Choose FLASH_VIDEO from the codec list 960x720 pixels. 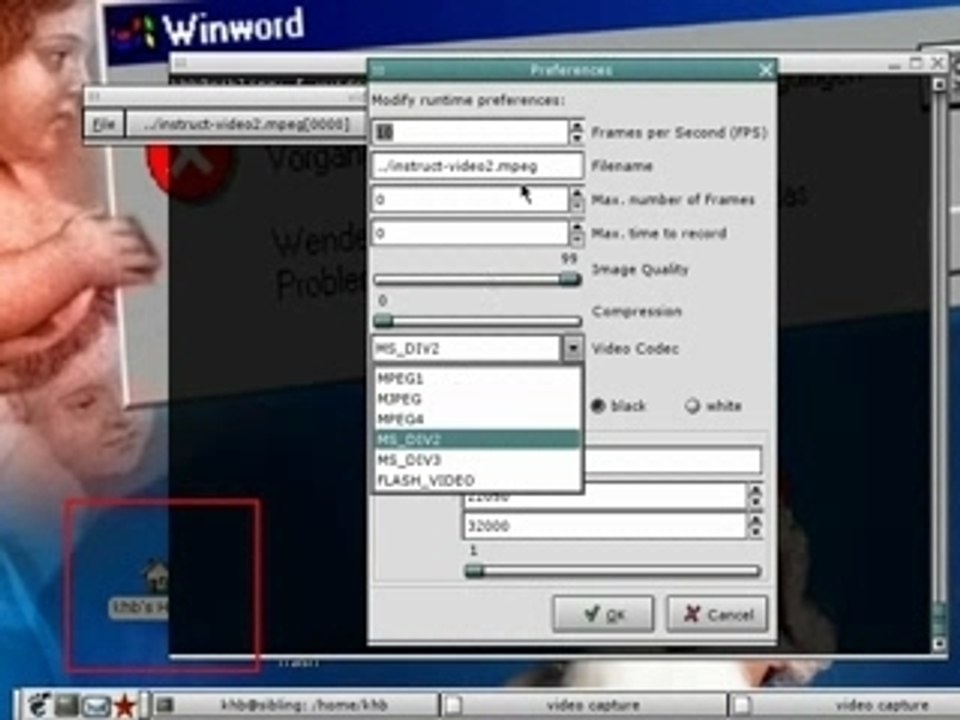coord(478,480)
